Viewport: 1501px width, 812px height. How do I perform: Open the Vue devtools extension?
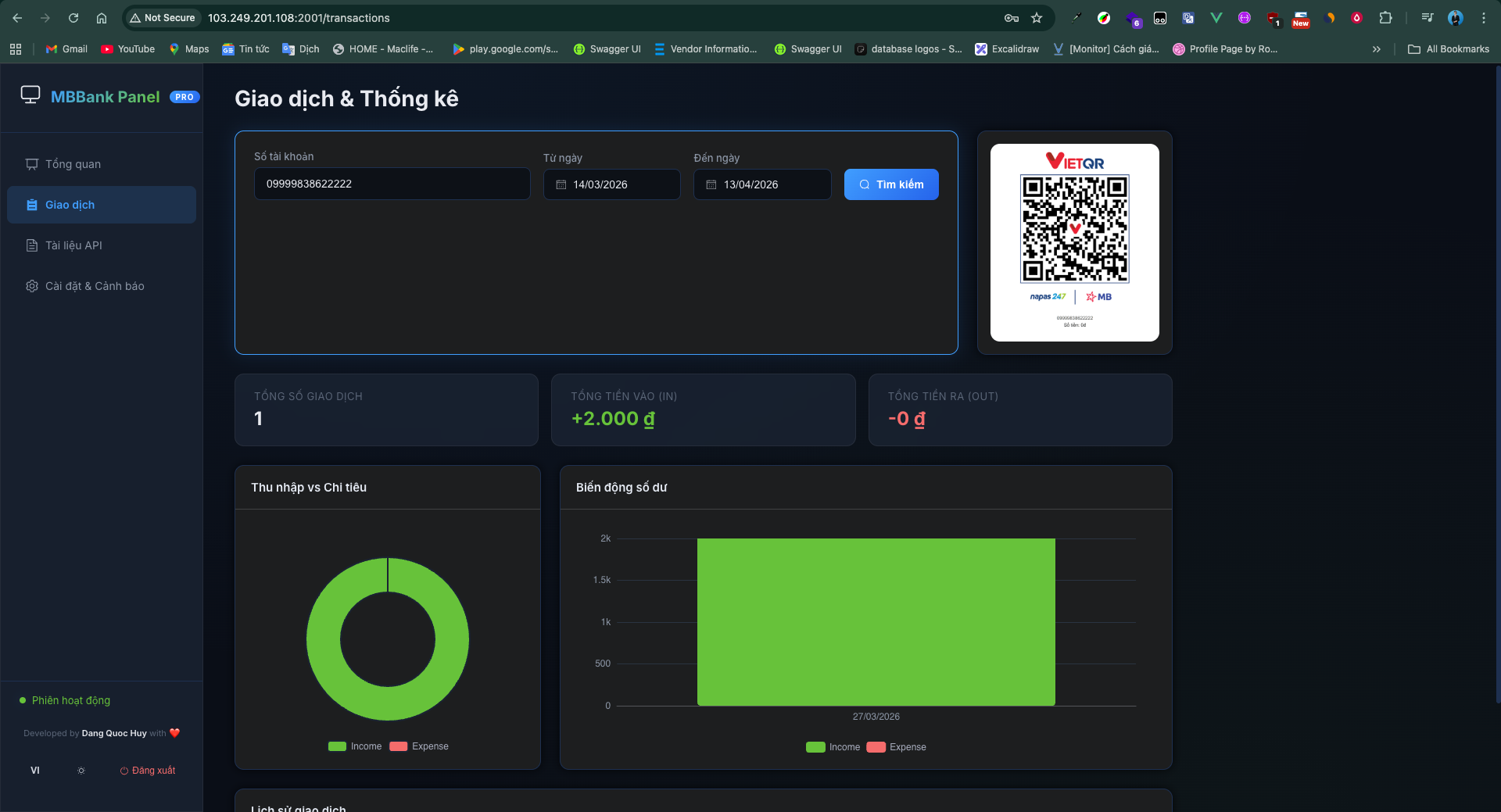tap(1216, 18)
